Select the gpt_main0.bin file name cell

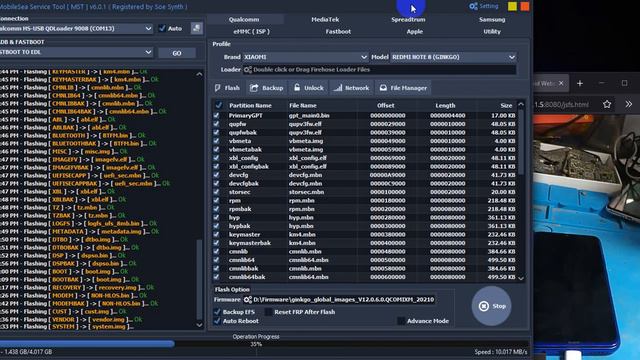[x=309, y=116]
